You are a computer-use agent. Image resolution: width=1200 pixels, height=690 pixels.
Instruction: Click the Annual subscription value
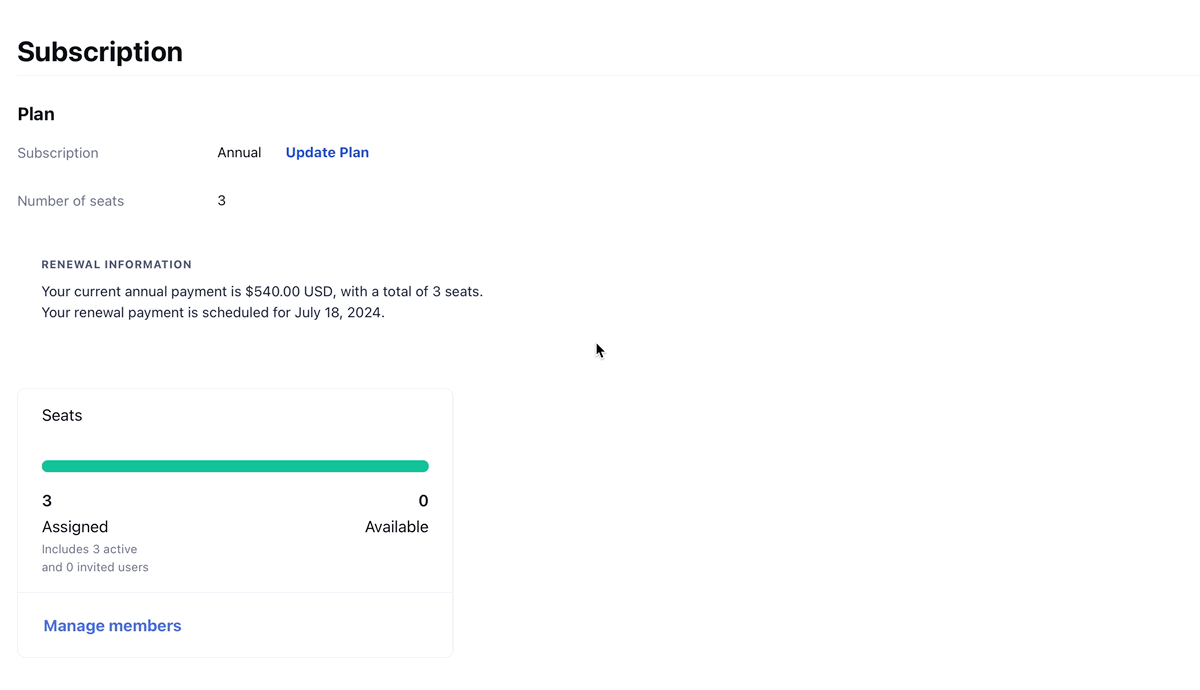click(x=239, y=153)
